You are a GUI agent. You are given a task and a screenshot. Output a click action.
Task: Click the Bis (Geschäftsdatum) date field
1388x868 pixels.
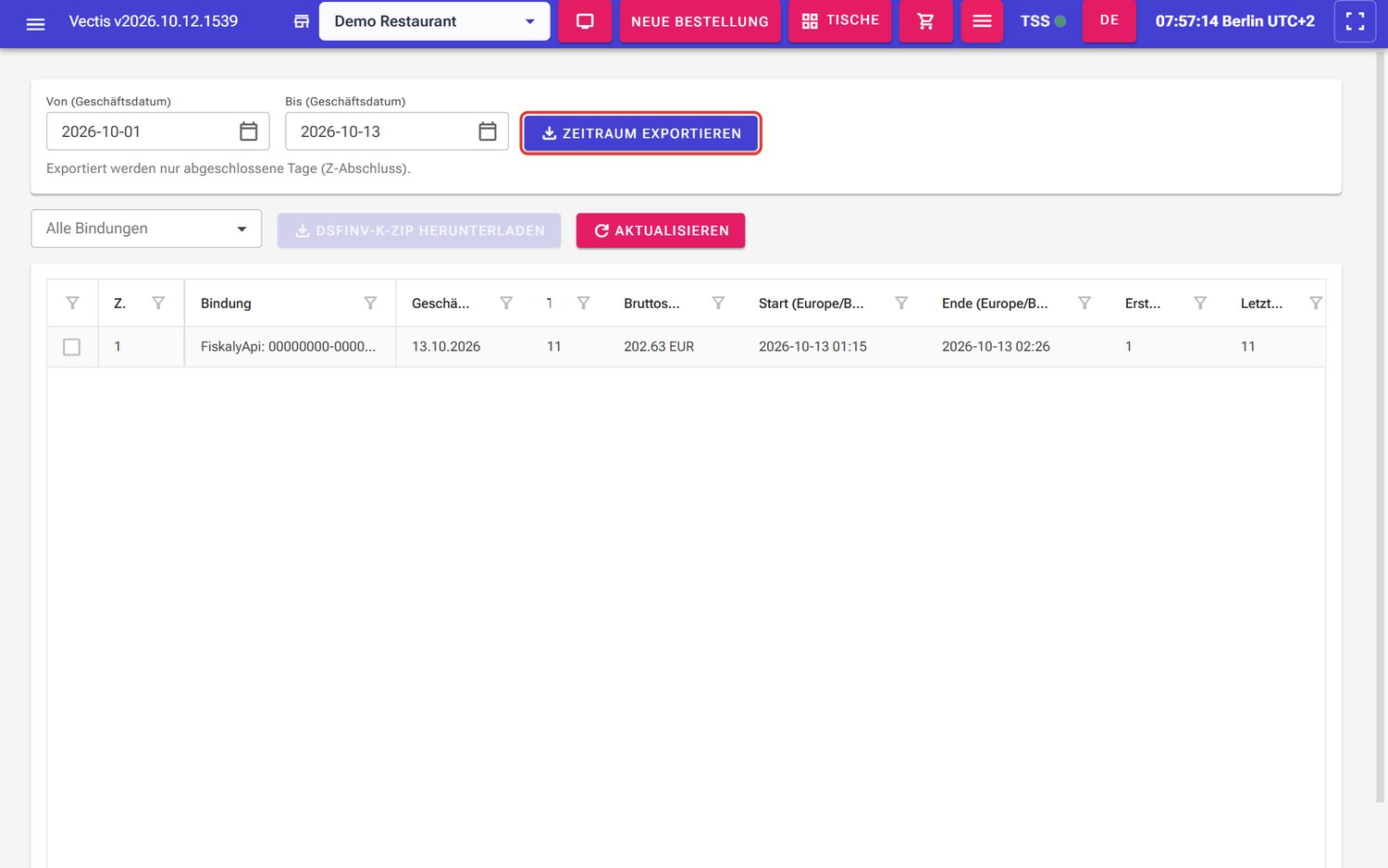397,131
